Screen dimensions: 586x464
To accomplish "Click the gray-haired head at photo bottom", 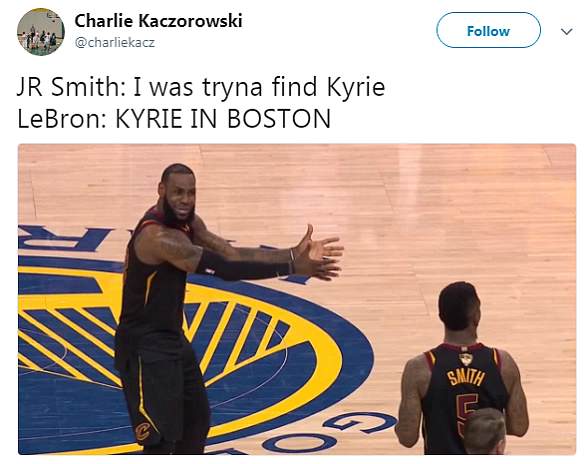I will pyautogui.click(x=485, y=431).
